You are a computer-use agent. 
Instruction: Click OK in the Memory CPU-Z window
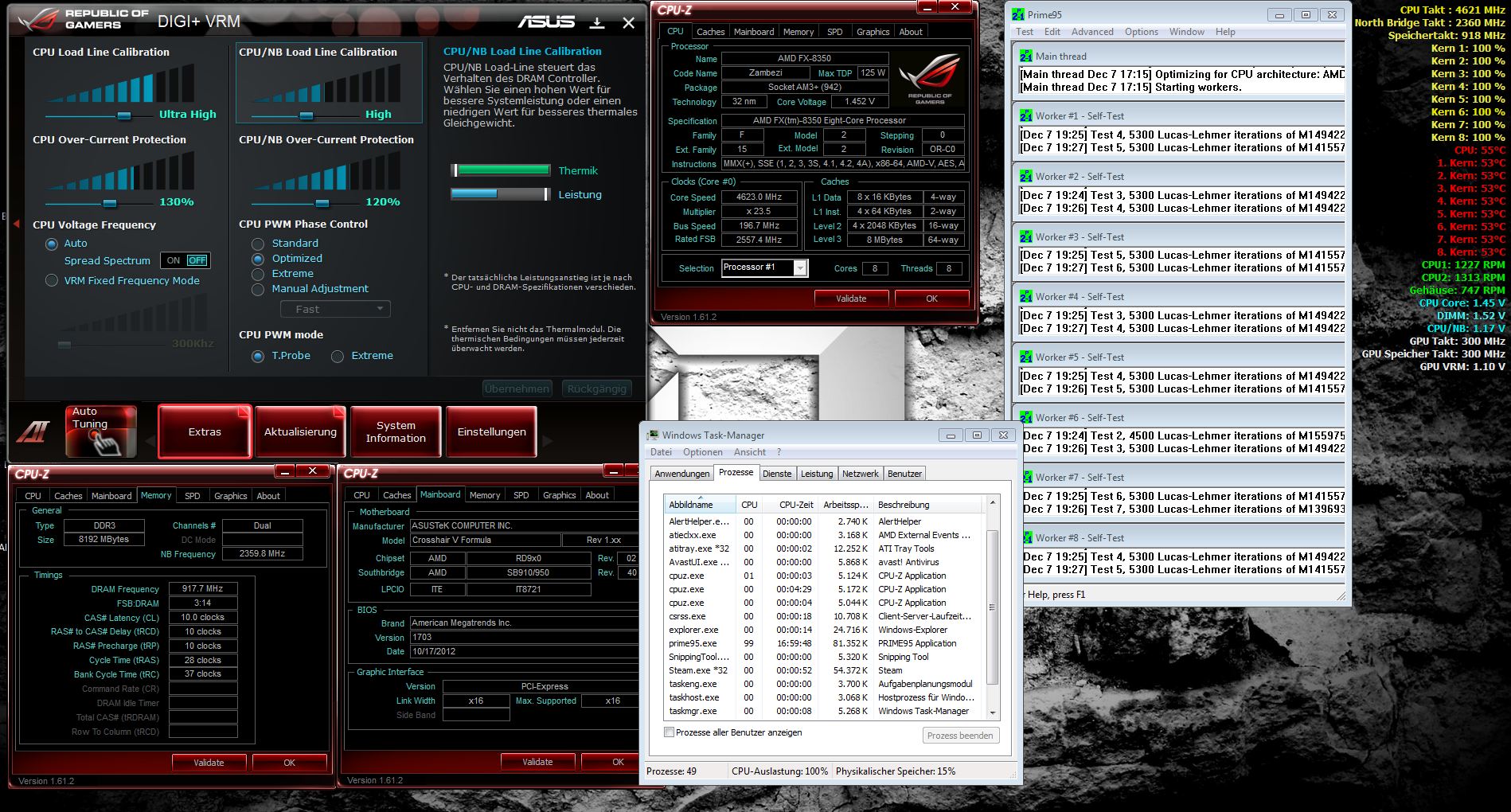point(289,763)
